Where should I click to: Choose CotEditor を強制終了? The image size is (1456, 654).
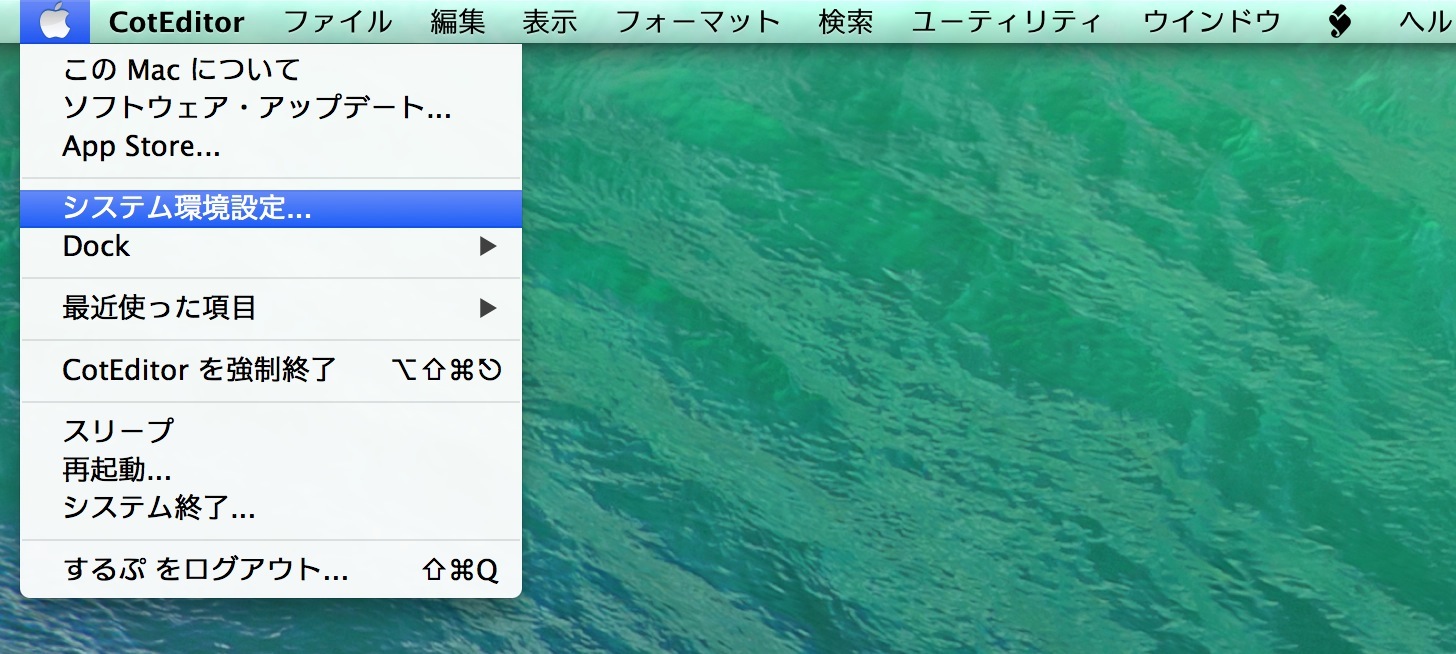271,370
